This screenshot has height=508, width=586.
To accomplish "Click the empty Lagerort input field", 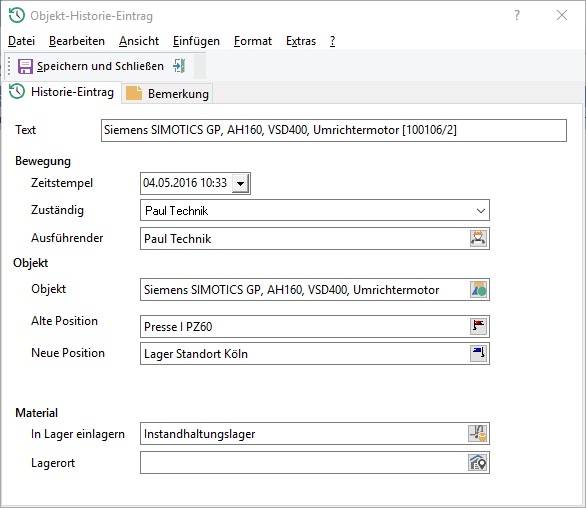I will (304, 462).
